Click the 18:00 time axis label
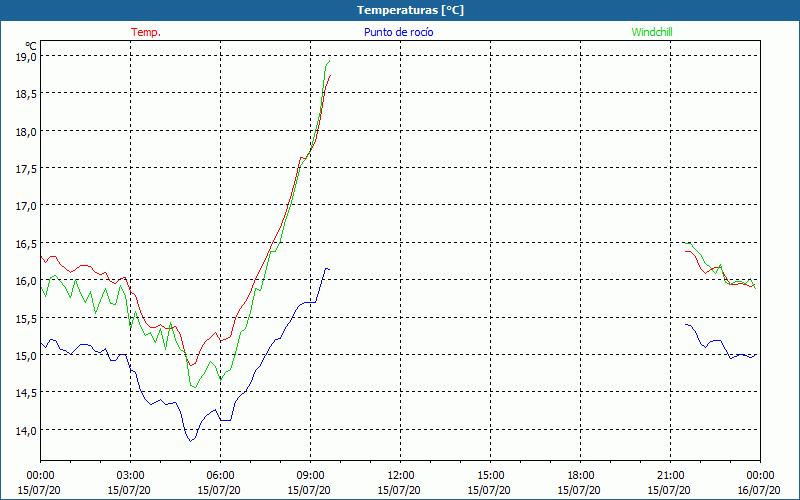 pos(581,476)
